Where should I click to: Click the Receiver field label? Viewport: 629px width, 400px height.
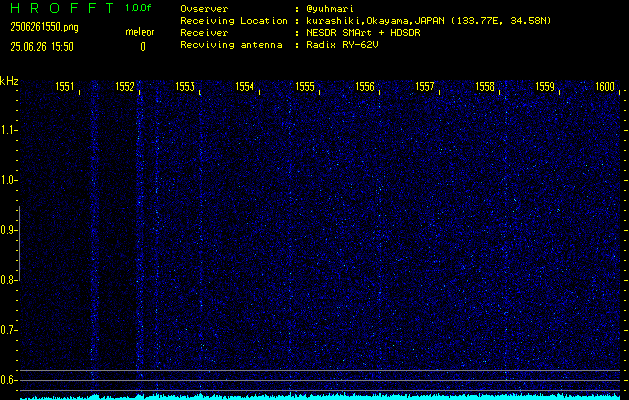pyautogui.click(x=204, y=32)
